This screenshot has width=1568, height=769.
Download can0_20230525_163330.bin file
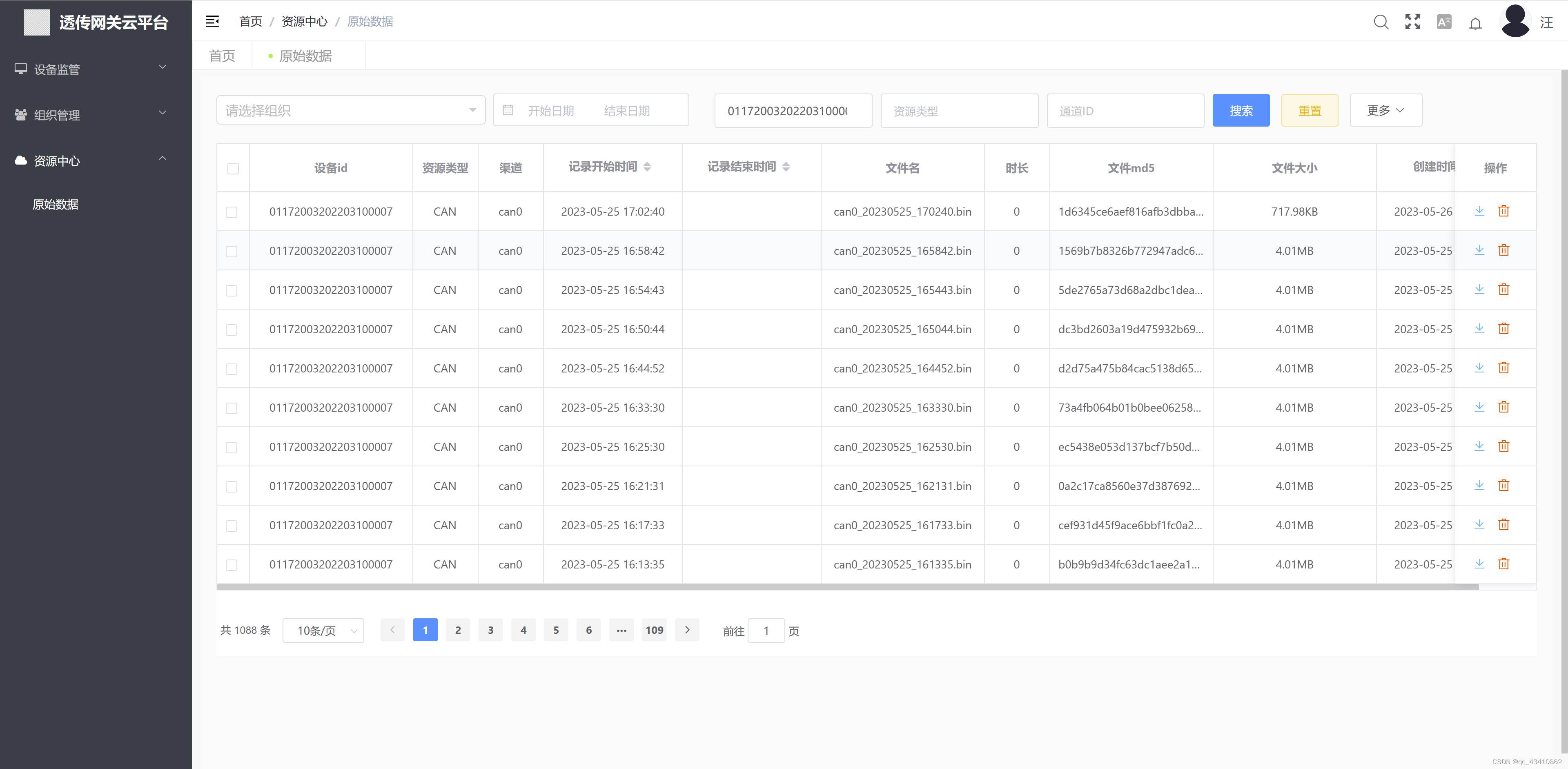pos(1479,407)
